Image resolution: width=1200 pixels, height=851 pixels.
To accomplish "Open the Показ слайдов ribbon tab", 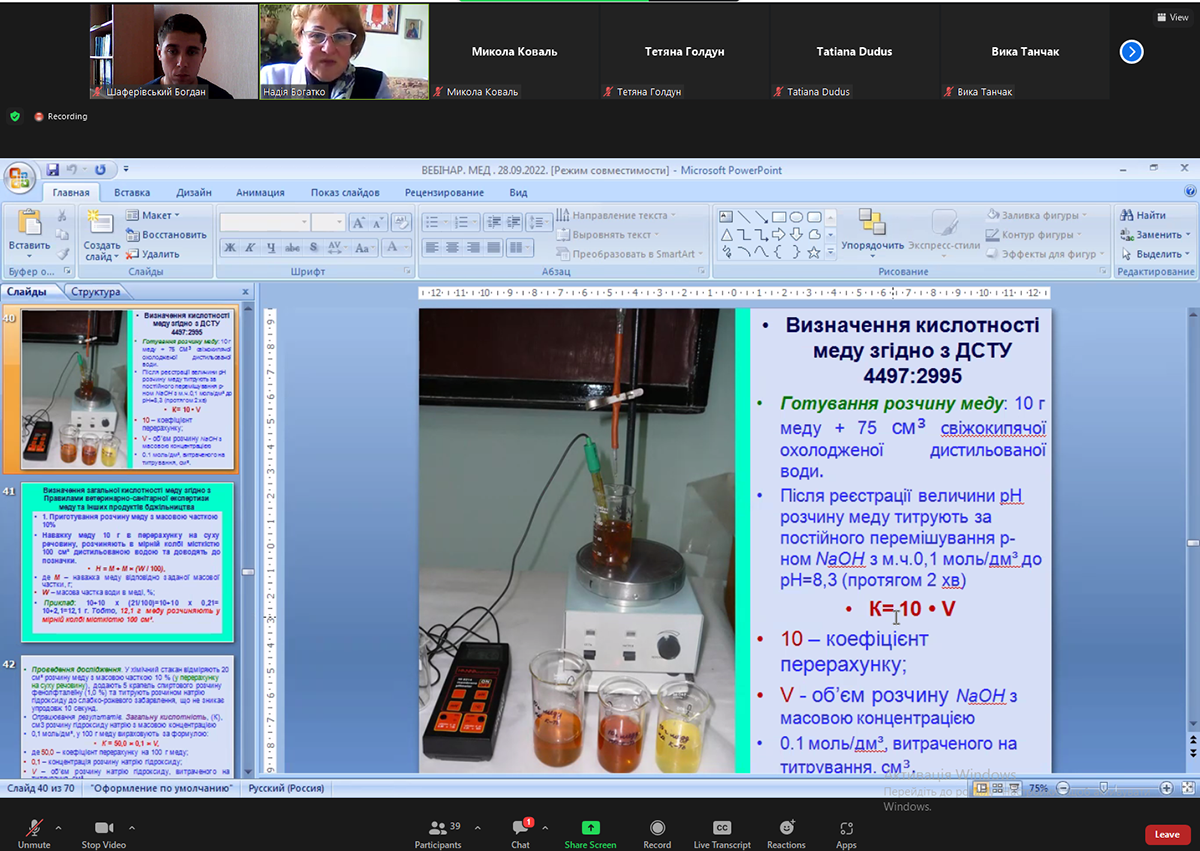I will tap(345, 192).
